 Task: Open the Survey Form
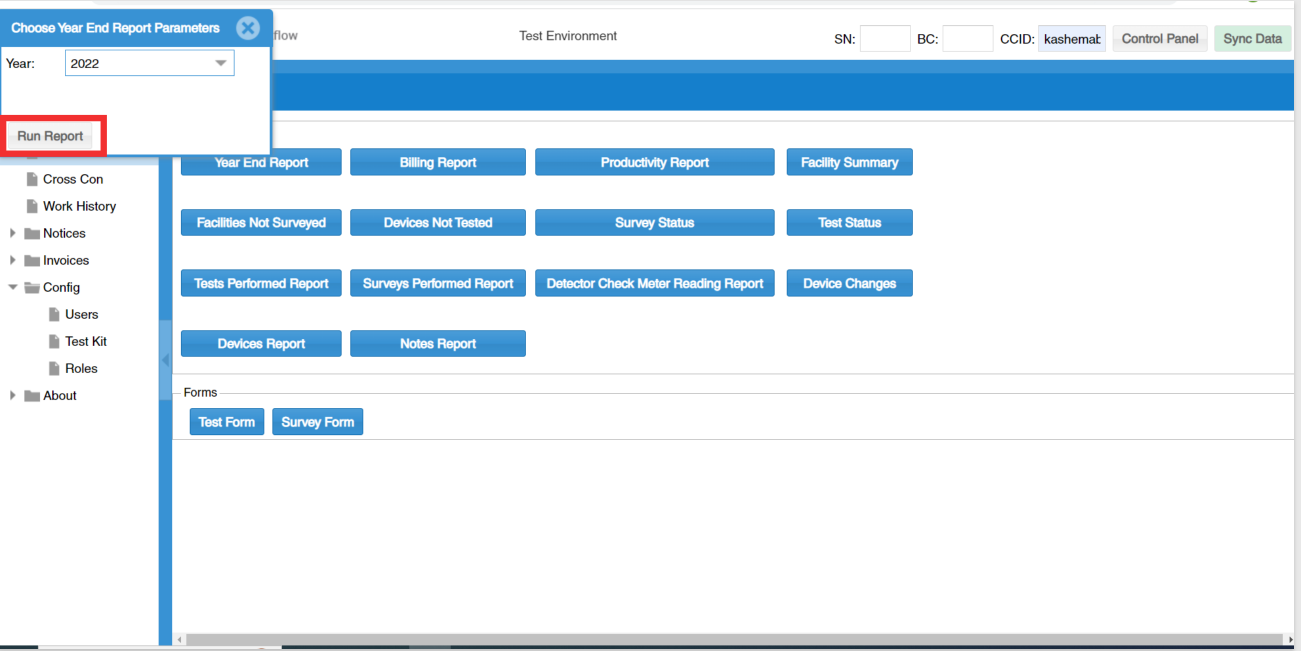coord(318,422)
